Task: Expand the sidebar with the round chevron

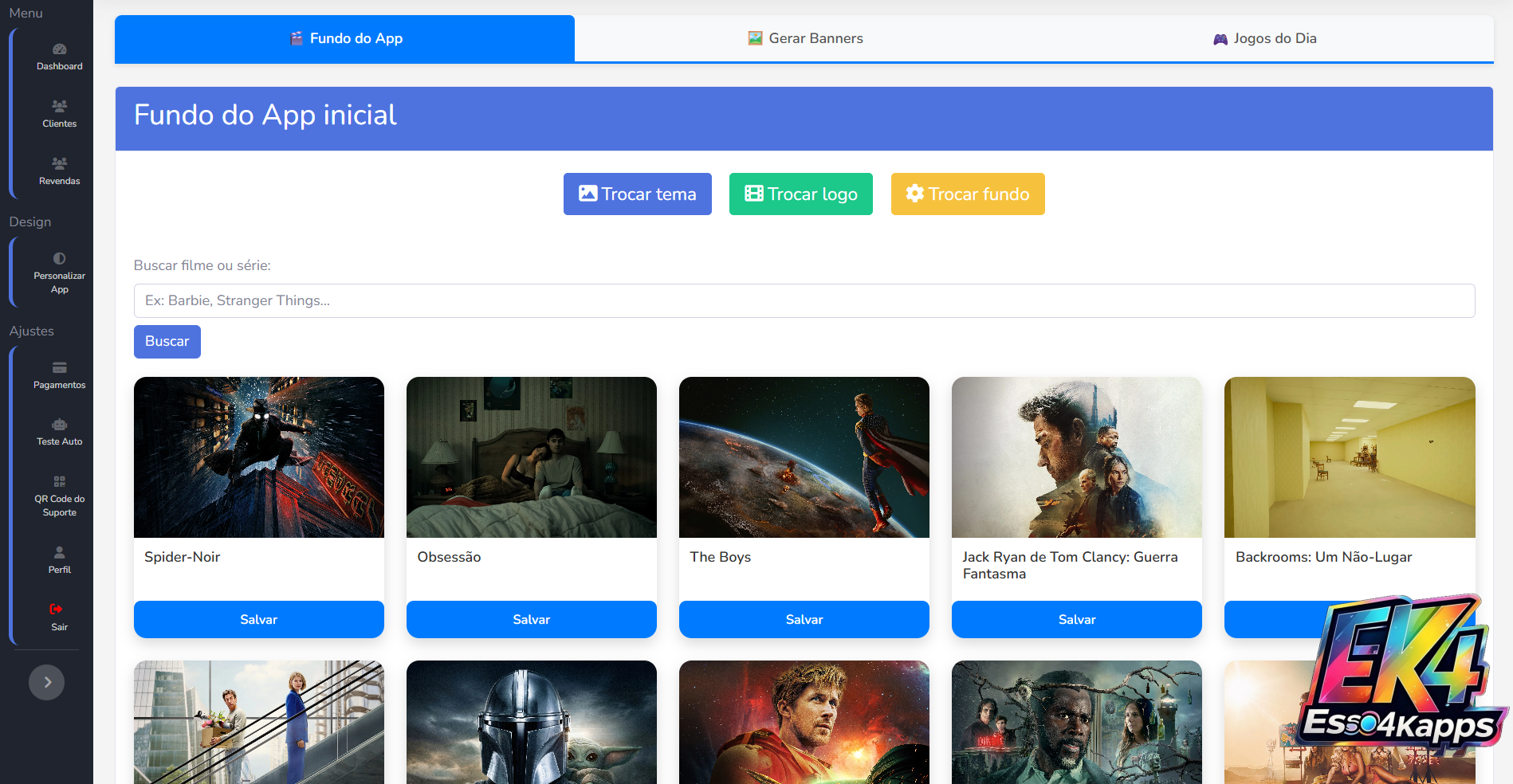Action: [x=46, y=682]
